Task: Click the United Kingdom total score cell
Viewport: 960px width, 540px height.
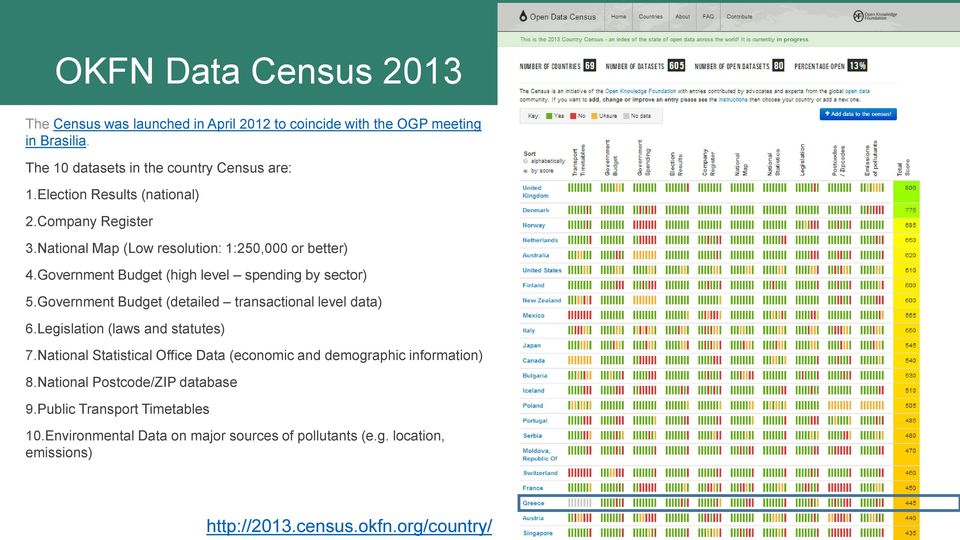Action: tap(907, 190)
